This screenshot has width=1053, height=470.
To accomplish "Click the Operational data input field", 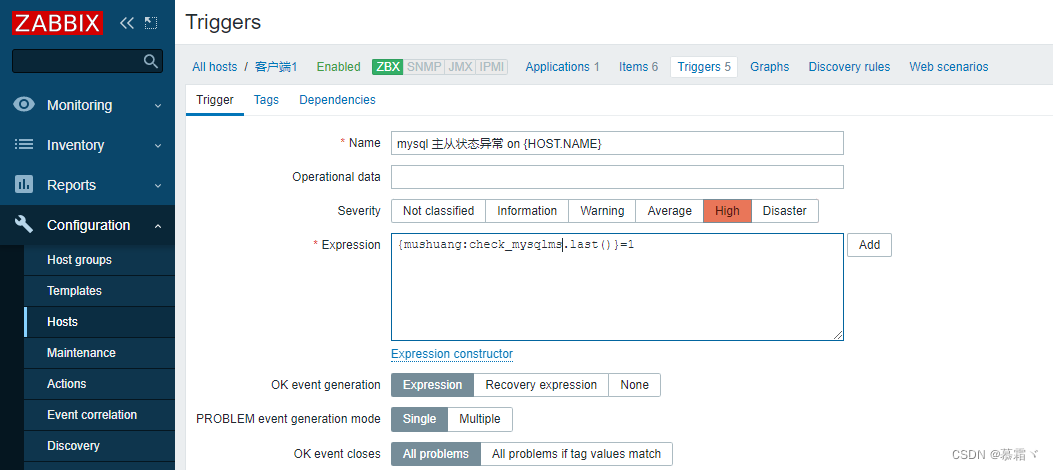I will pyautogui.click(x=617, y=177).
